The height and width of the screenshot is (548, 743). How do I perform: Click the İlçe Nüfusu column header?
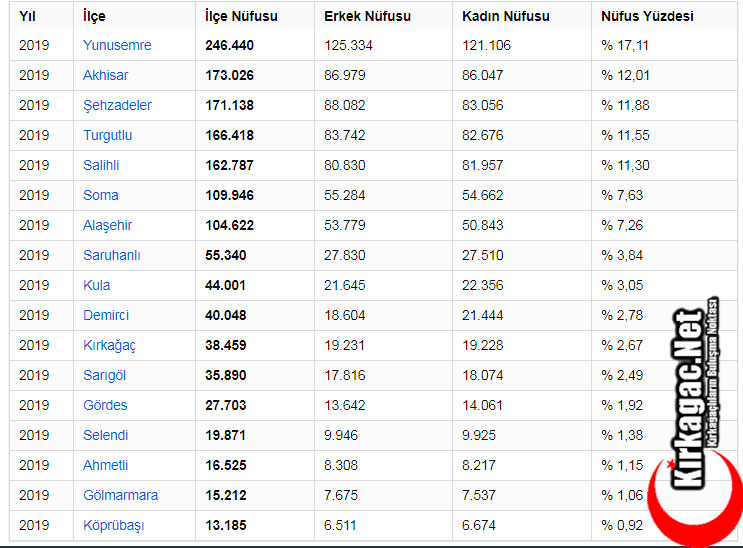click(241, 16)
